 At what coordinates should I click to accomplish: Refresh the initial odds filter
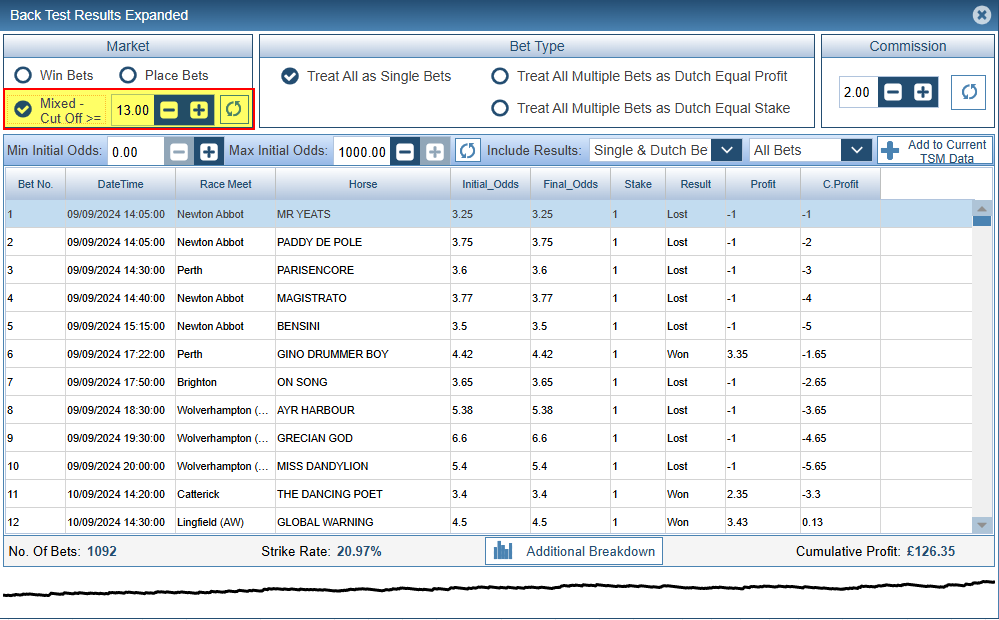467,151
